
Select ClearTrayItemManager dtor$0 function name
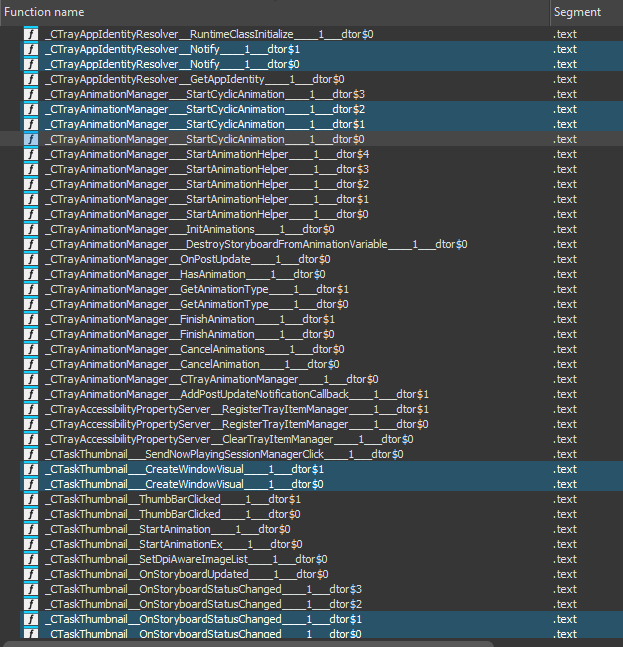[x=229, y=439]
